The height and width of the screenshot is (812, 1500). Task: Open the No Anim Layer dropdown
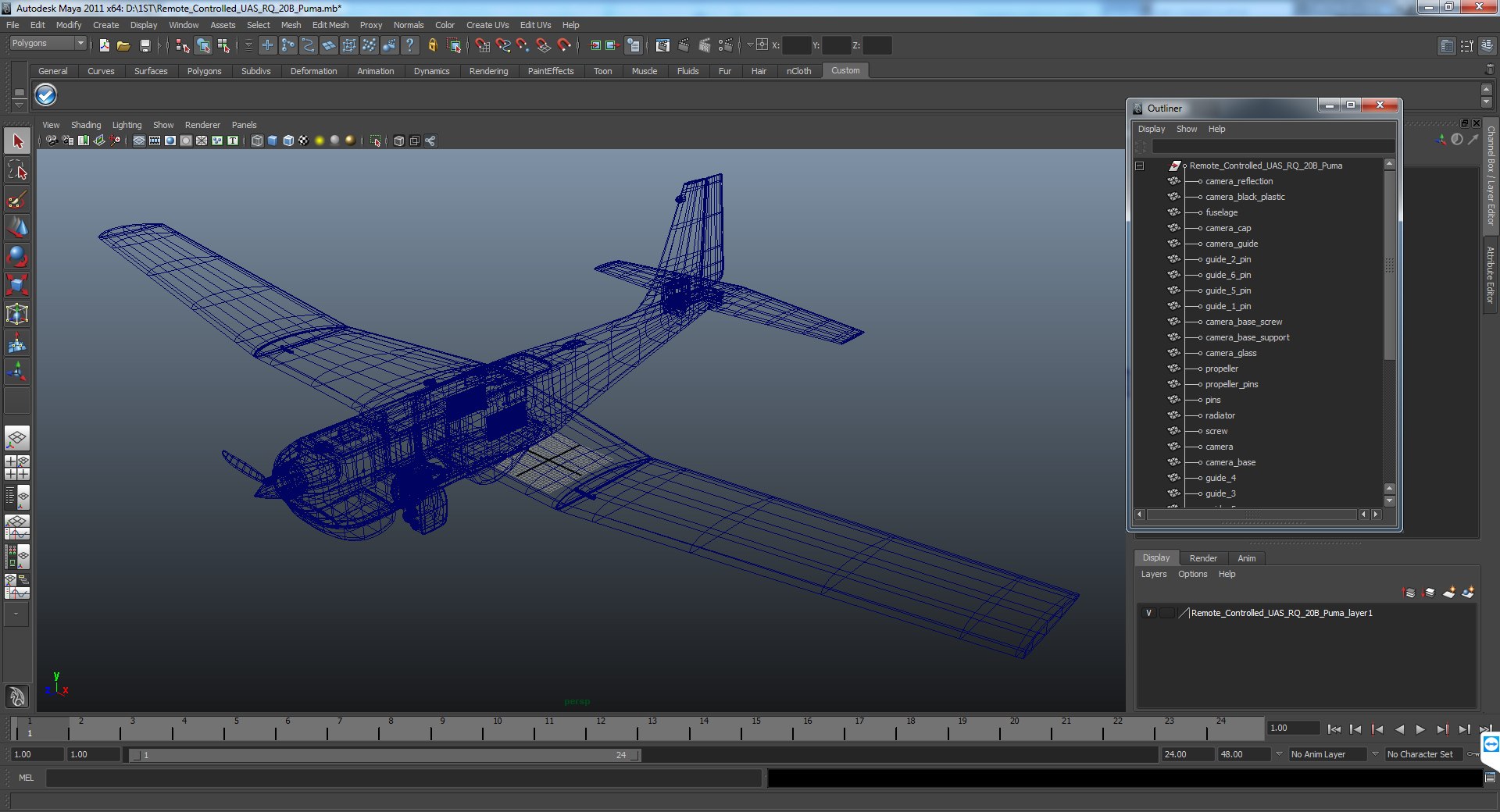[x=1327, y=754]
